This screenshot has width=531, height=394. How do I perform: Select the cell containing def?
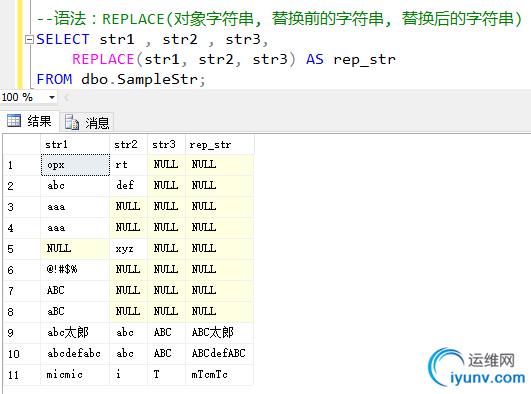tap(128, 186)
